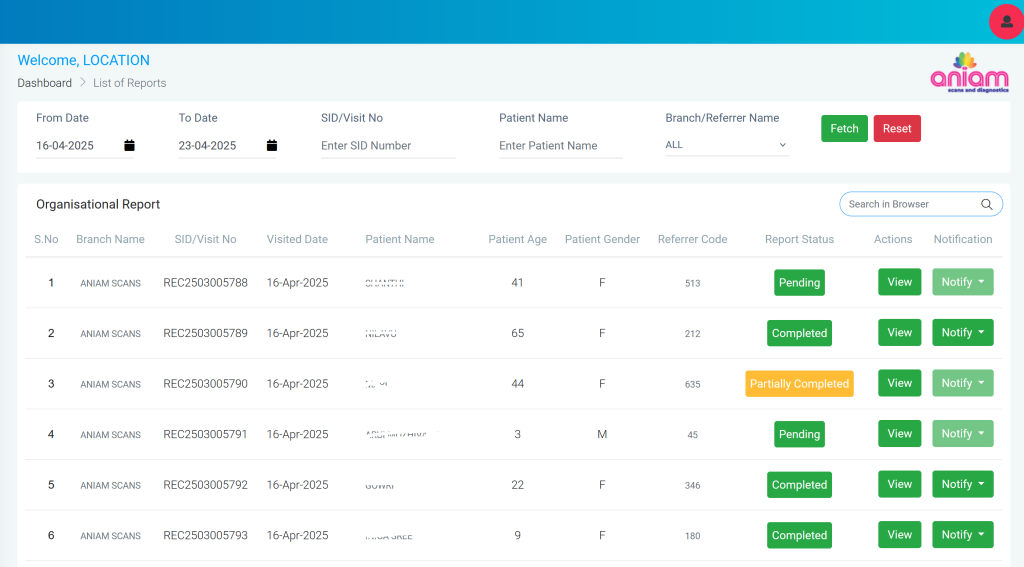1024x567 pixels.
Task: Open Notify dropdown for REC2503005793
Action: pos(962,535)
